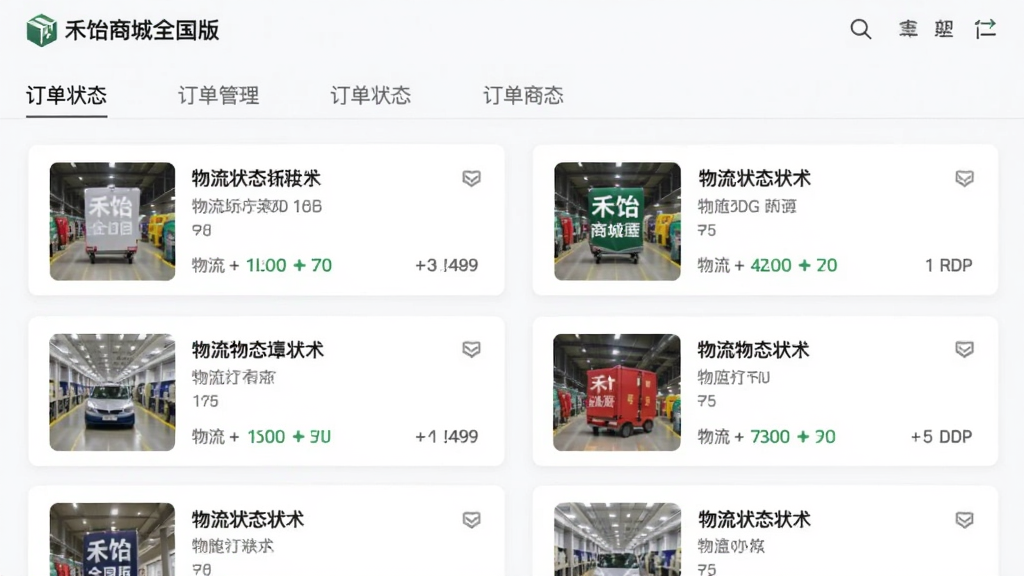Screen dimensions: 1024x576
Task: Click the header glyph just before the swap arrows
Action: (944, 29)
